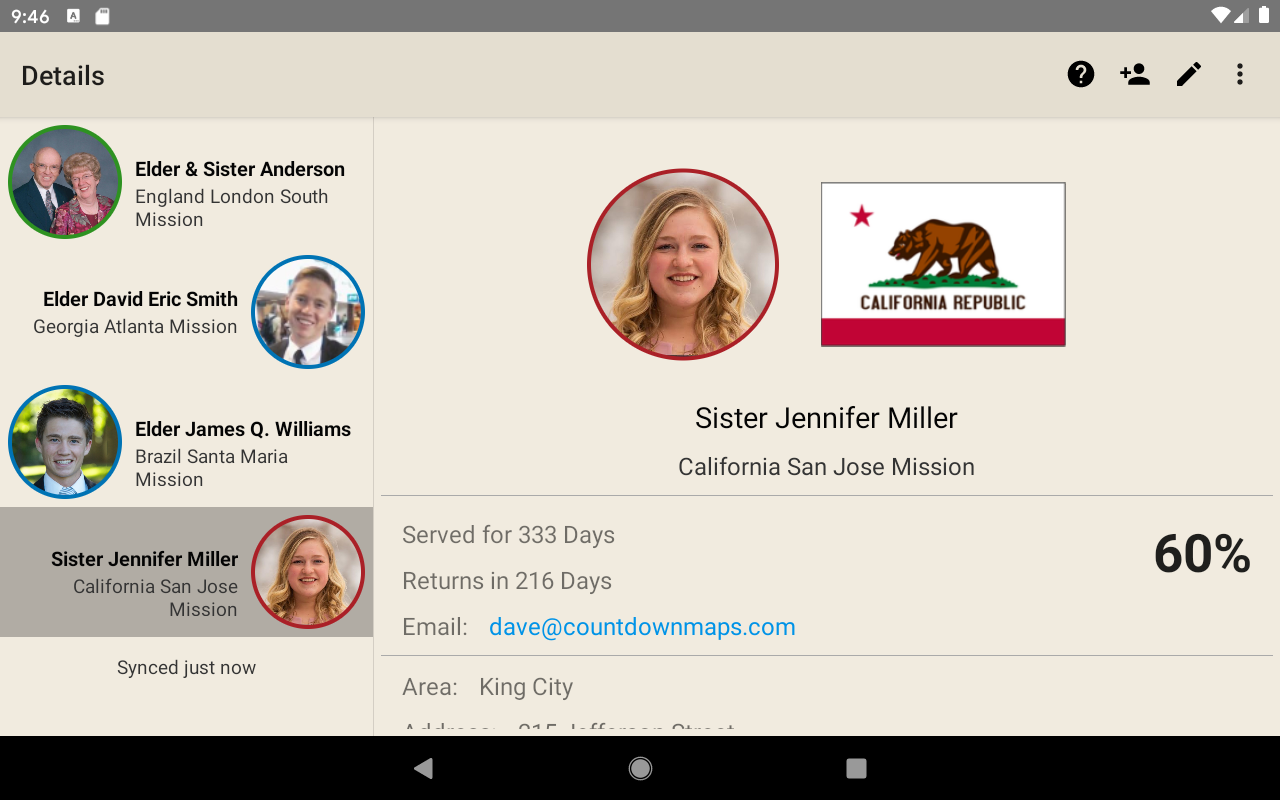Tap the "California San Jose Mission" detail subtitle
Viewport: 1280px width, 800px height.
point(826,467)
